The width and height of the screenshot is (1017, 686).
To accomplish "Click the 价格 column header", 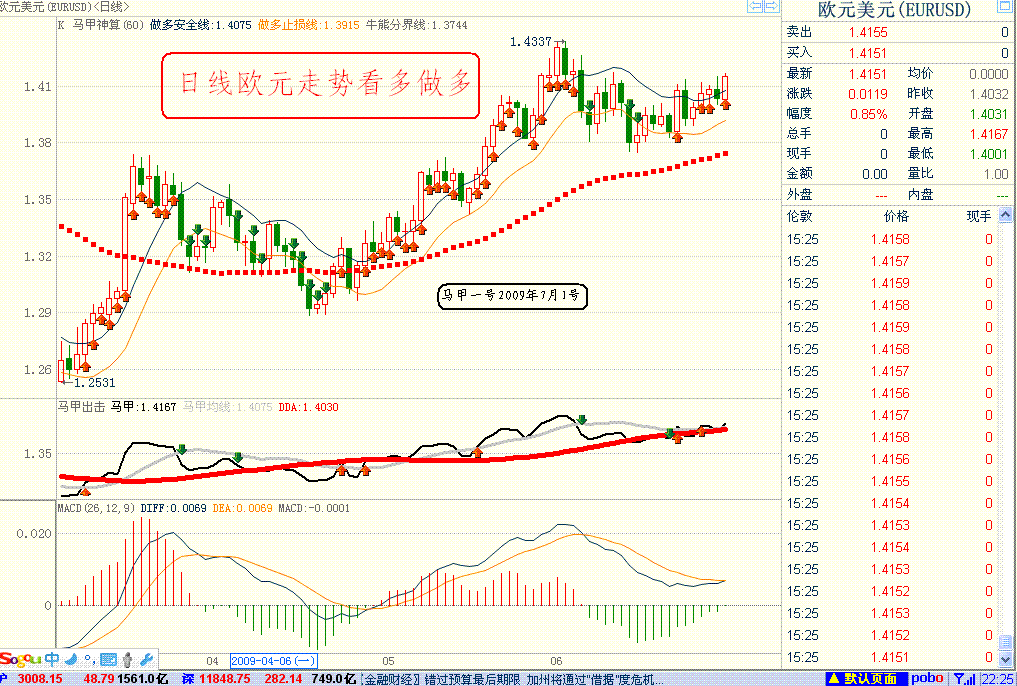I will tap(896, 216).
